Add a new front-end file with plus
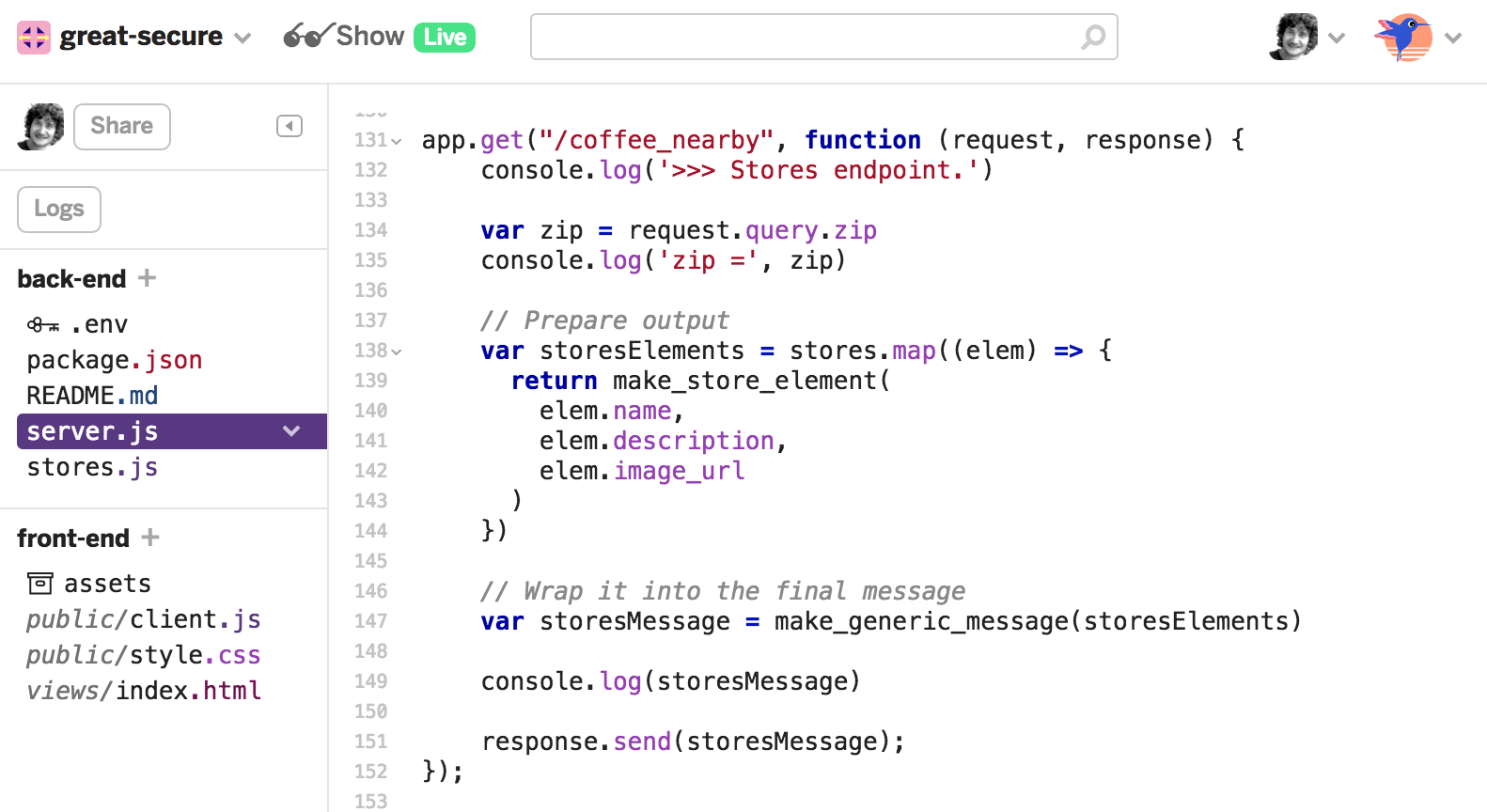Image resolution: width=1487 pixels, height=812 pixels. click(150, 537)
